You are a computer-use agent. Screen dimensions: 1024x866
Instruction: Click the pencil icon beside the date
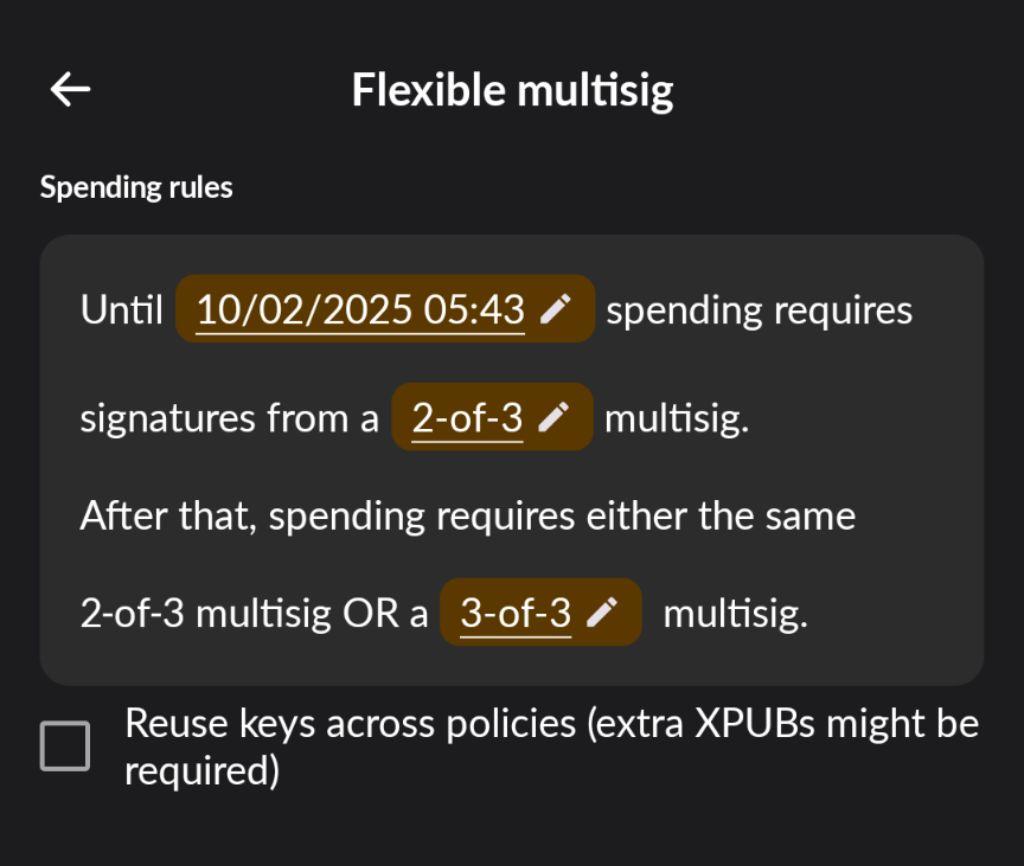tap(555, 310)
